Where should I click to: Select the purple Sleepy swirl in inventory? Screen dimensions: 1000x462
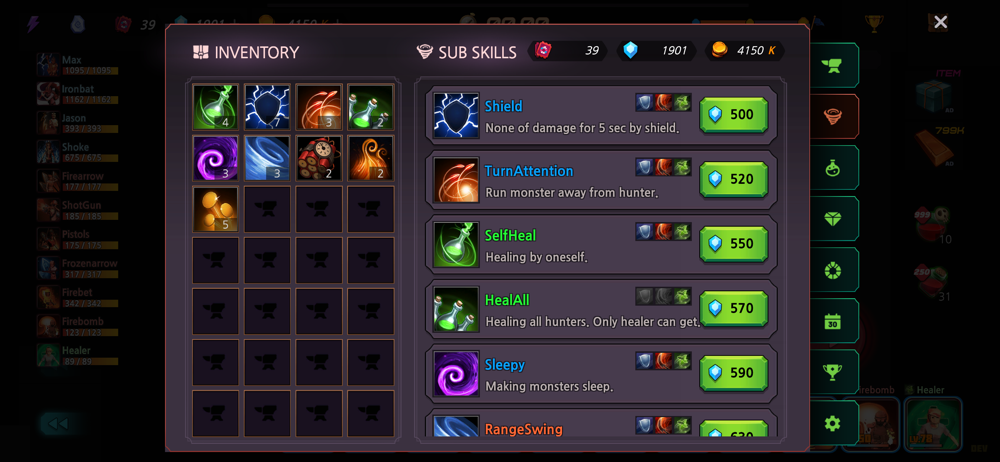point(216,158)
